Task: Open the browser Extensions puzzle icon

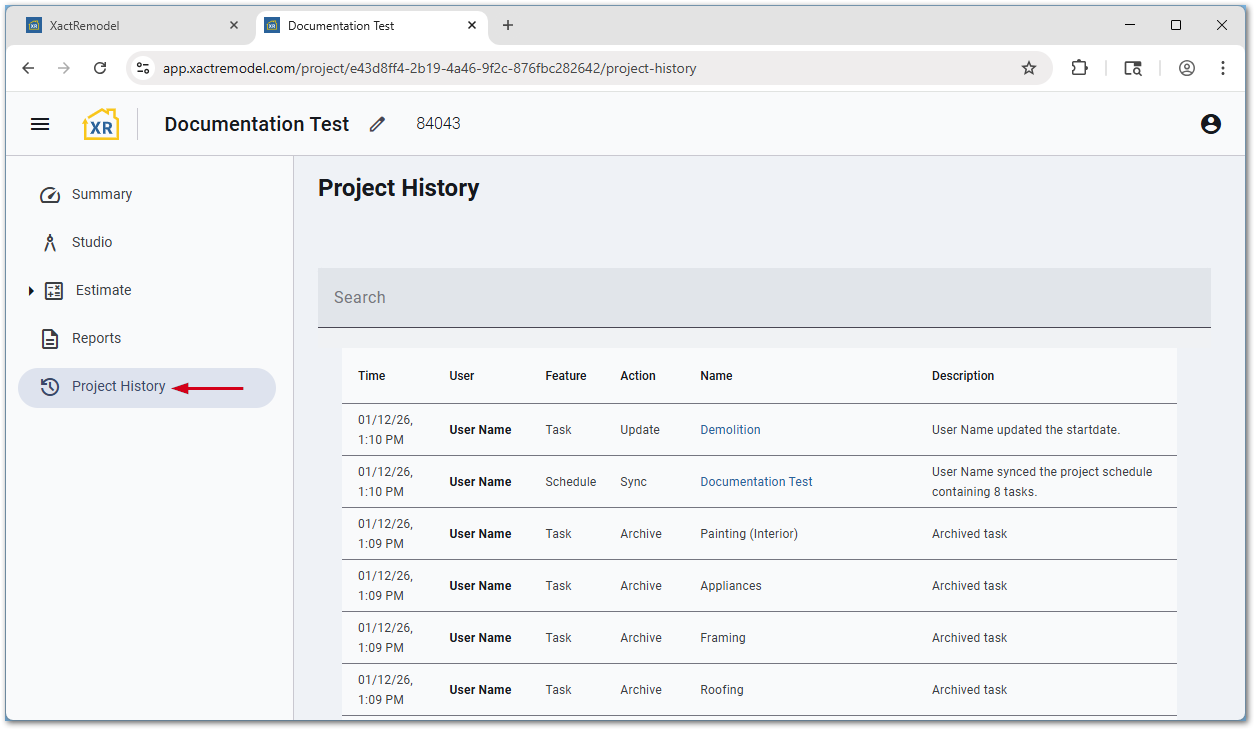Action: click(1079, 68)
